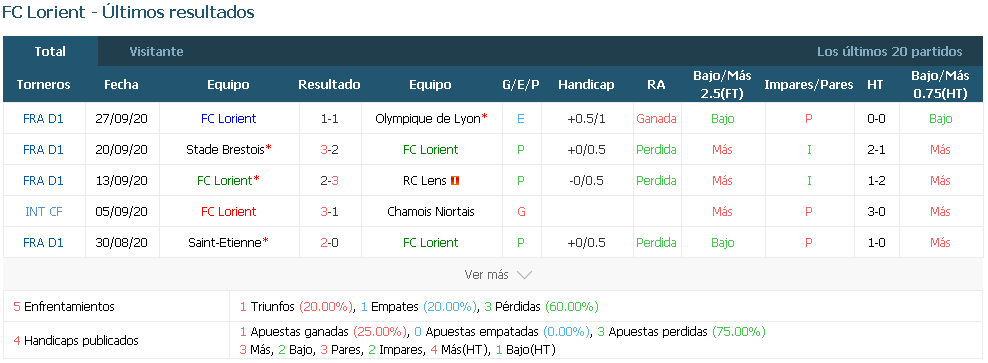
Task: Click the Saint-Etienne team name
Action: pos(225,243)
